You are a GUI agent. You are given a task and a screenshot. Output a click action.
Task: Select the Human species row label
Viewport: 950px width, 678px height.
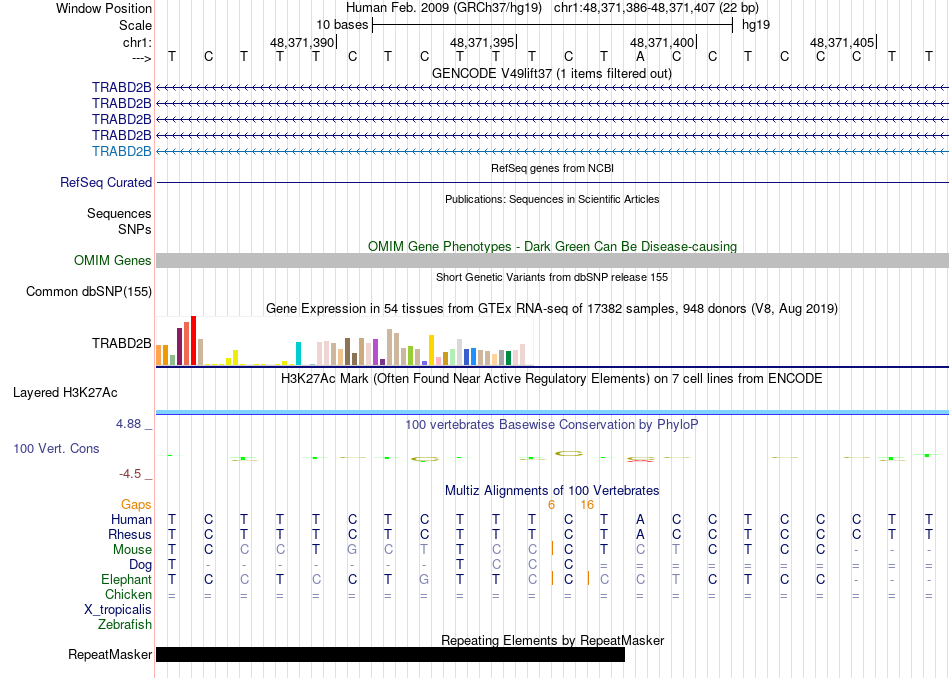point(131,519)
